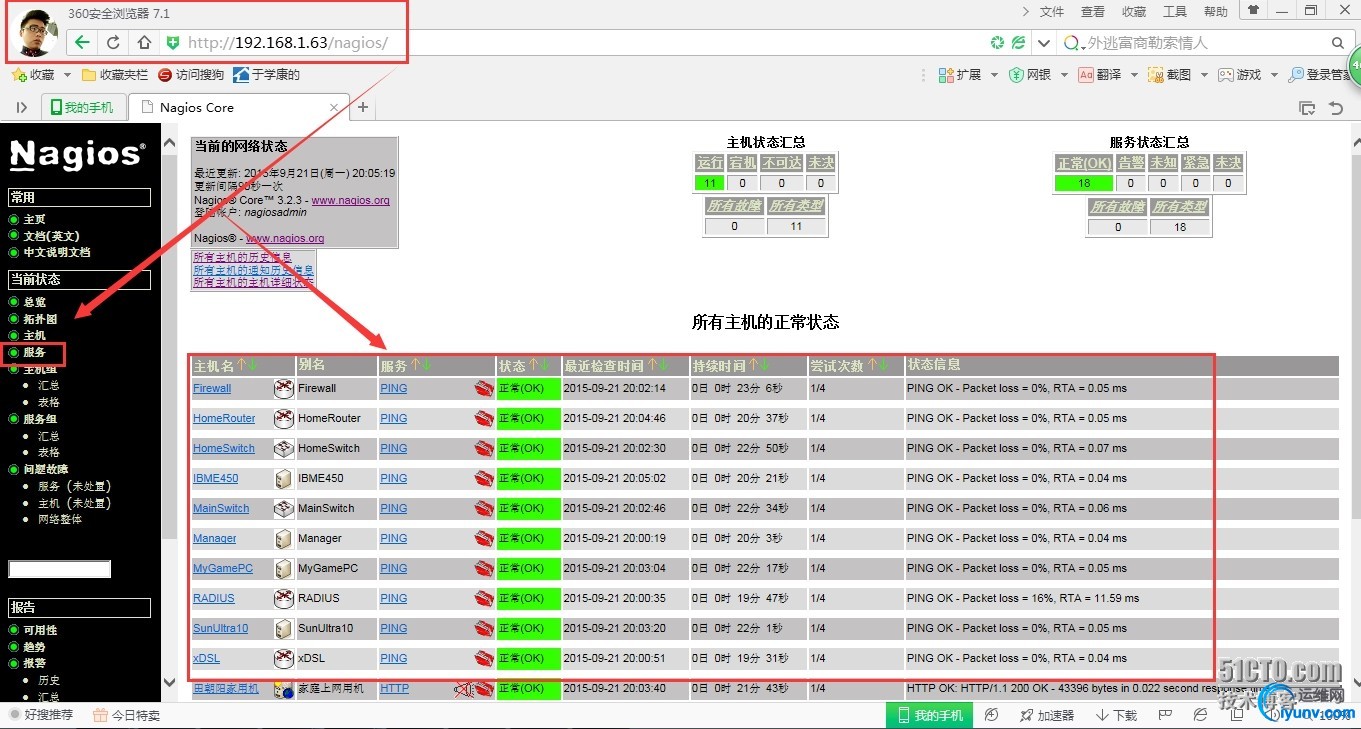1361x729 pixels.
Task: Open the 查看 menu
Action: [x=1093, y=12]
